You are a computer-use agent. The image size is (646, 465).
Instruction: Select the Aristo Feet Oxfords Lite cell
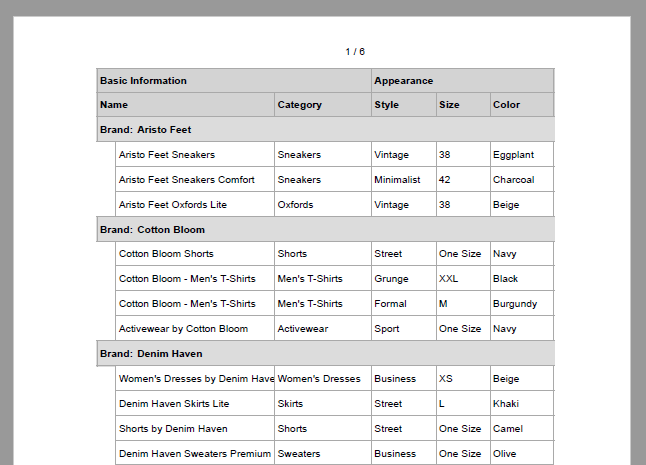point(195,205)
